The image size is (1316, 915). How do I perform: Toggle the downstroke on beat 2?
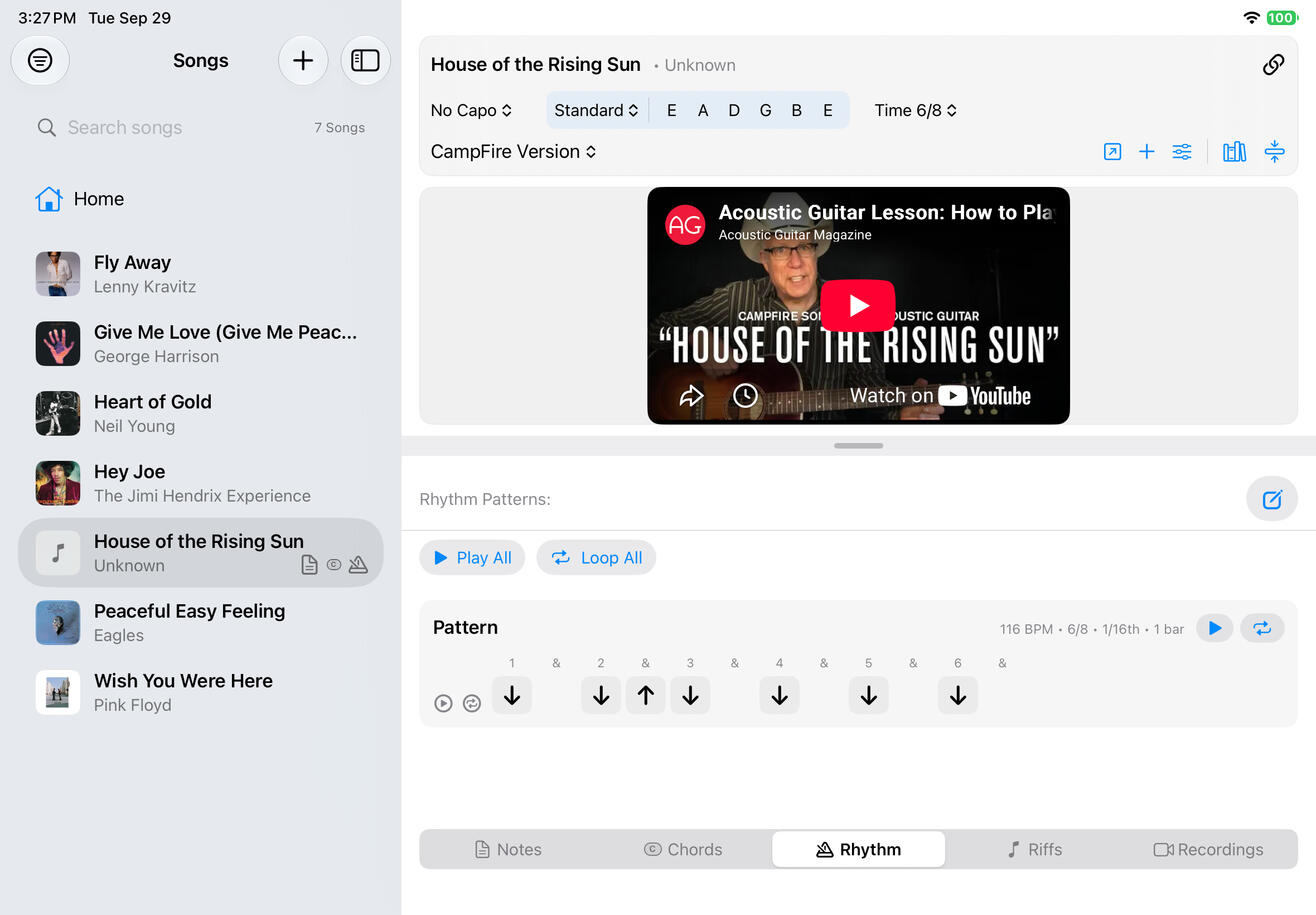click(601, 695)
